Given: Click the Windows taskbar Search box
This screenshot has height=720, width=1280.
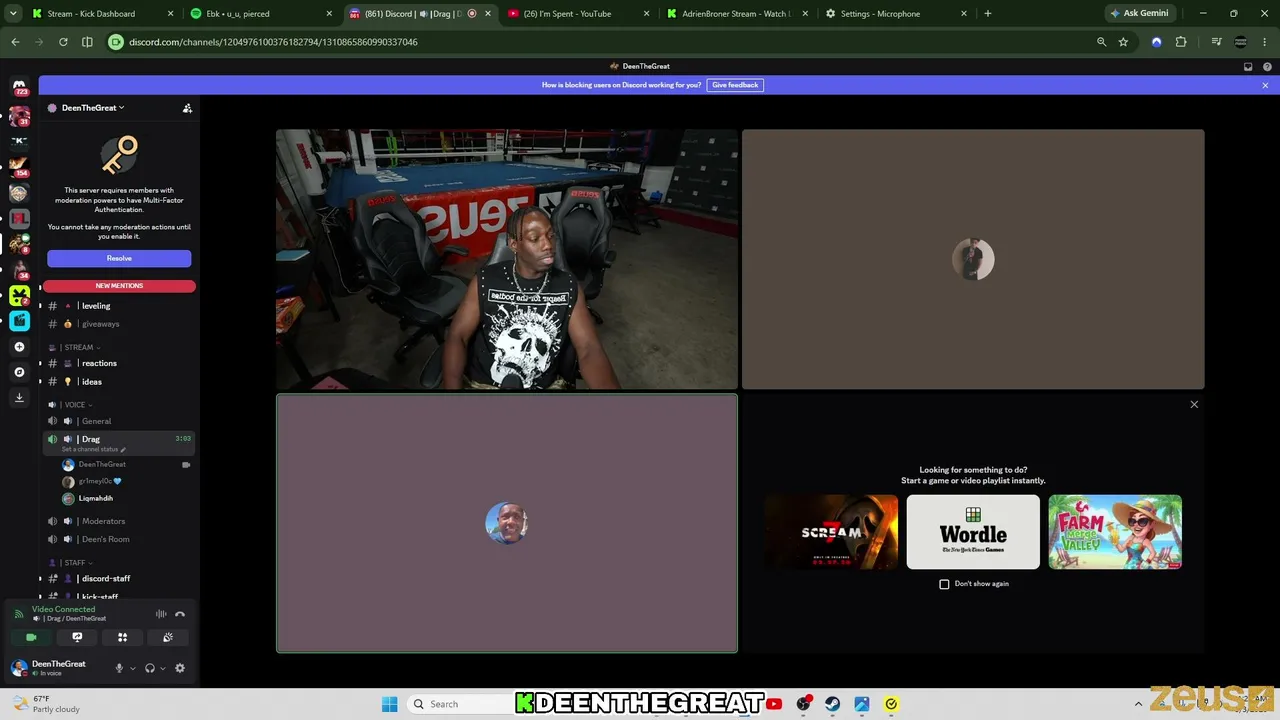Looking at the screenshot, I should [x=460, y=704].
